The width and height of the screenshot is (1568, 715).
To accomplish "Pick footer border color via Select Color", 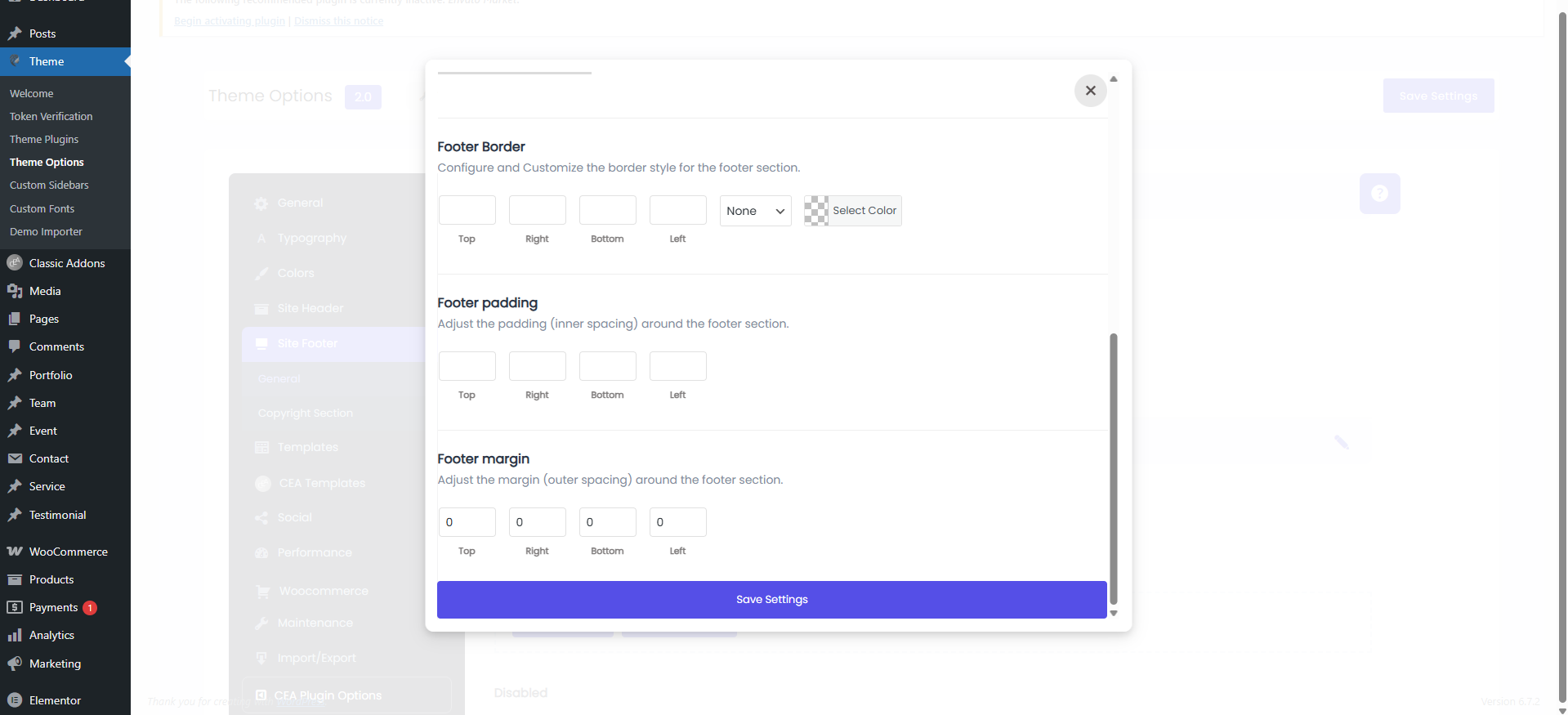I will [852, 211].
